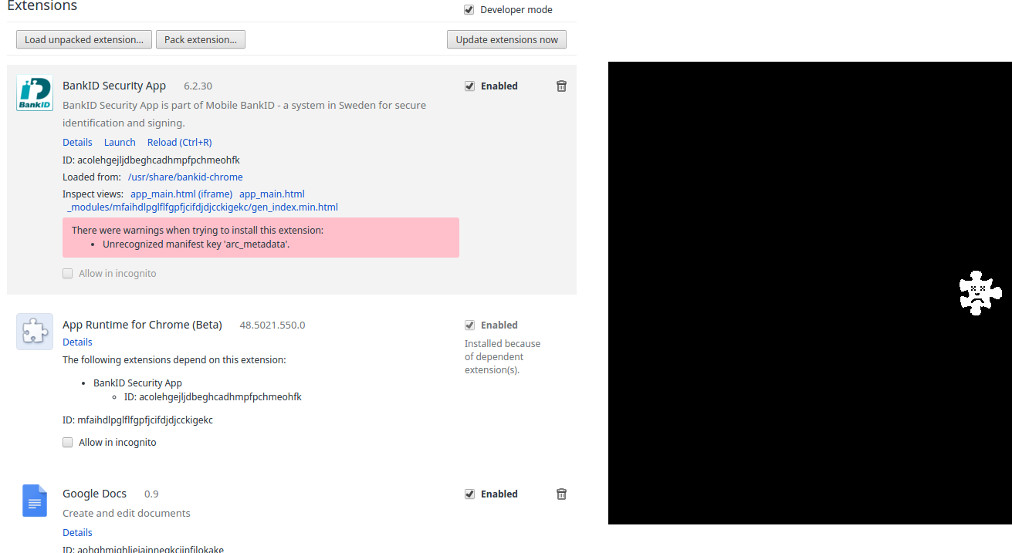Uncheck Enabled for BankID Security App

[469, 86]
